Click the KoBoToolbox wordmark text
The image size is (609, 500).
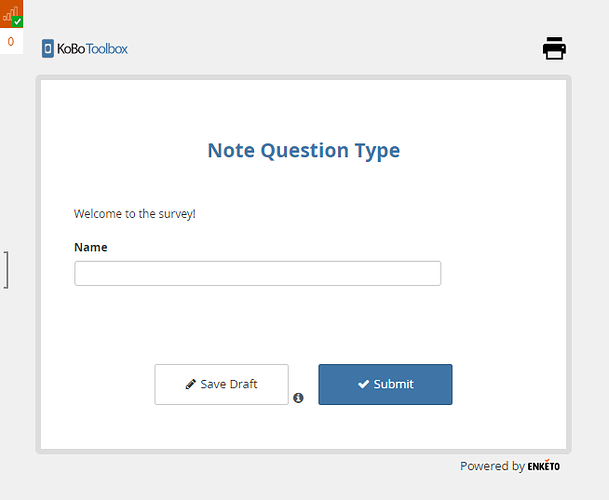(x=92, y=49)
